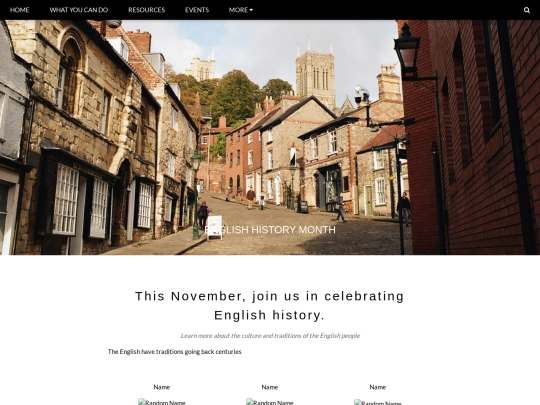This screenshot has width=540, height=405.
Task: Click the italic 'Learn more about the culture' subtitle
Action: pos(270,335)
